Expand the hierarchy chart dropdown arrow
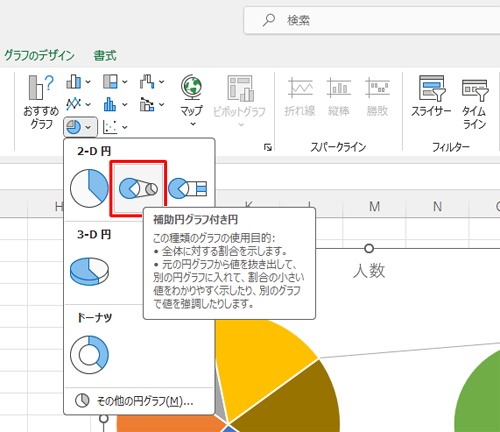500x432 pixels. (125, 82)
